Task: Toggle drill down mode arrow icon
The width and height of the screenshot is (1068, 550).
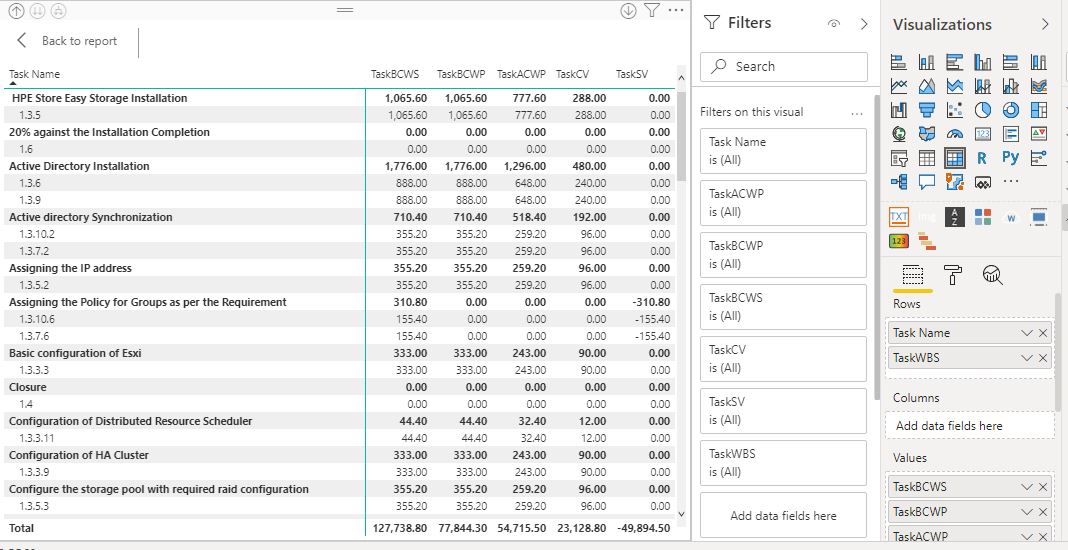Action: [x=628, y=10]
